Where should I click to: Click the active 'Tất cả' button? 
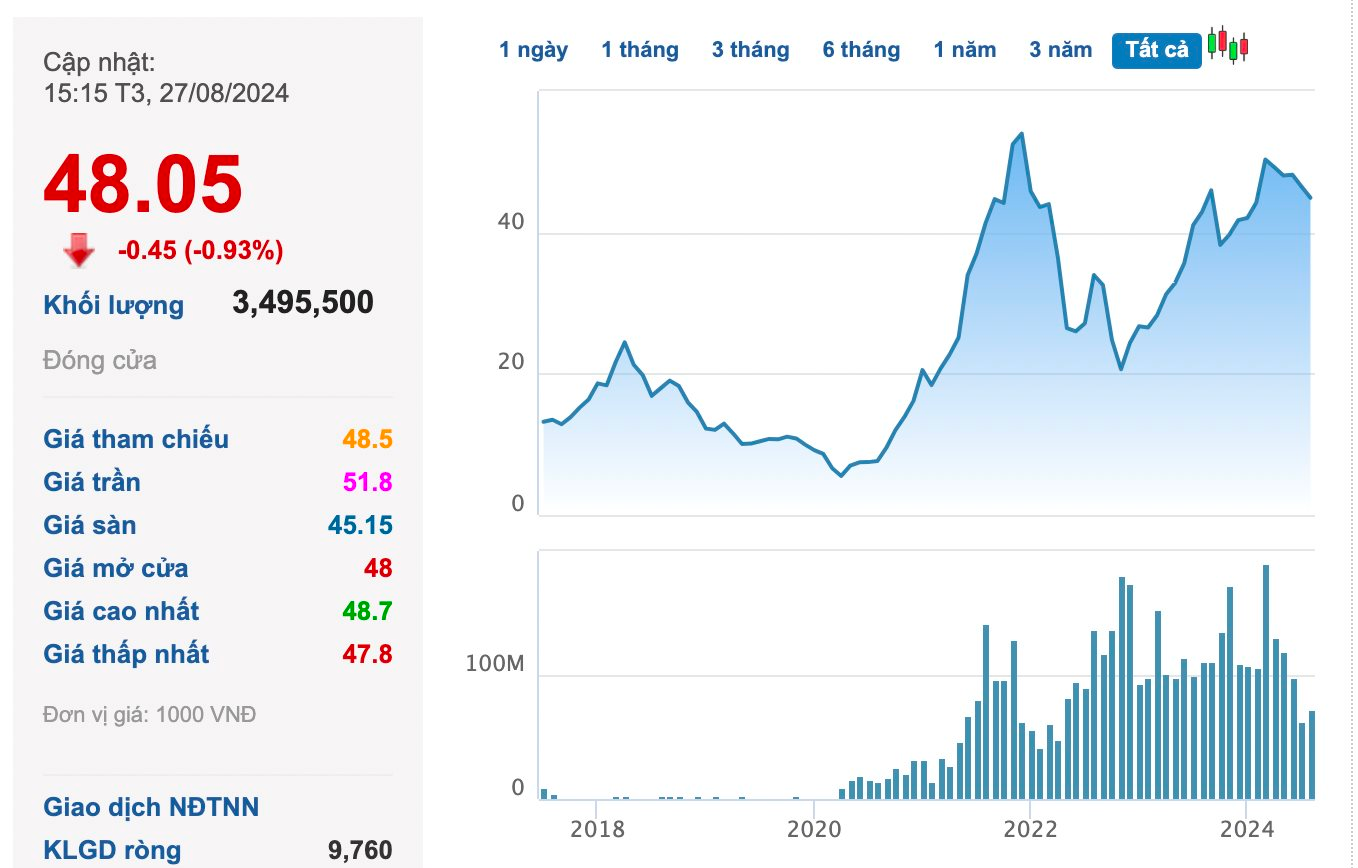pyautogui.click(x=1156, y=50)
